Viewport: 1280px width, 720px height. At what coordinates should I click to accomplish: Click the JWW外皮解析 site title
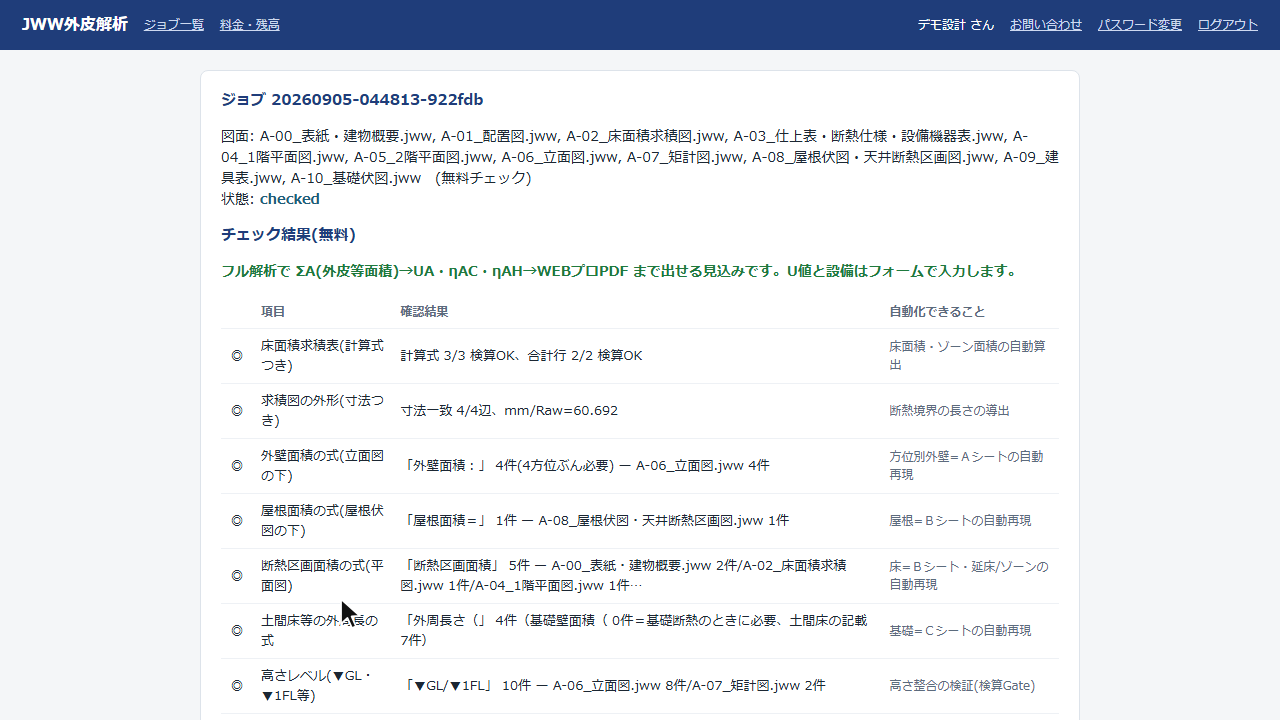pyautogui.click(x=75, y=24)
